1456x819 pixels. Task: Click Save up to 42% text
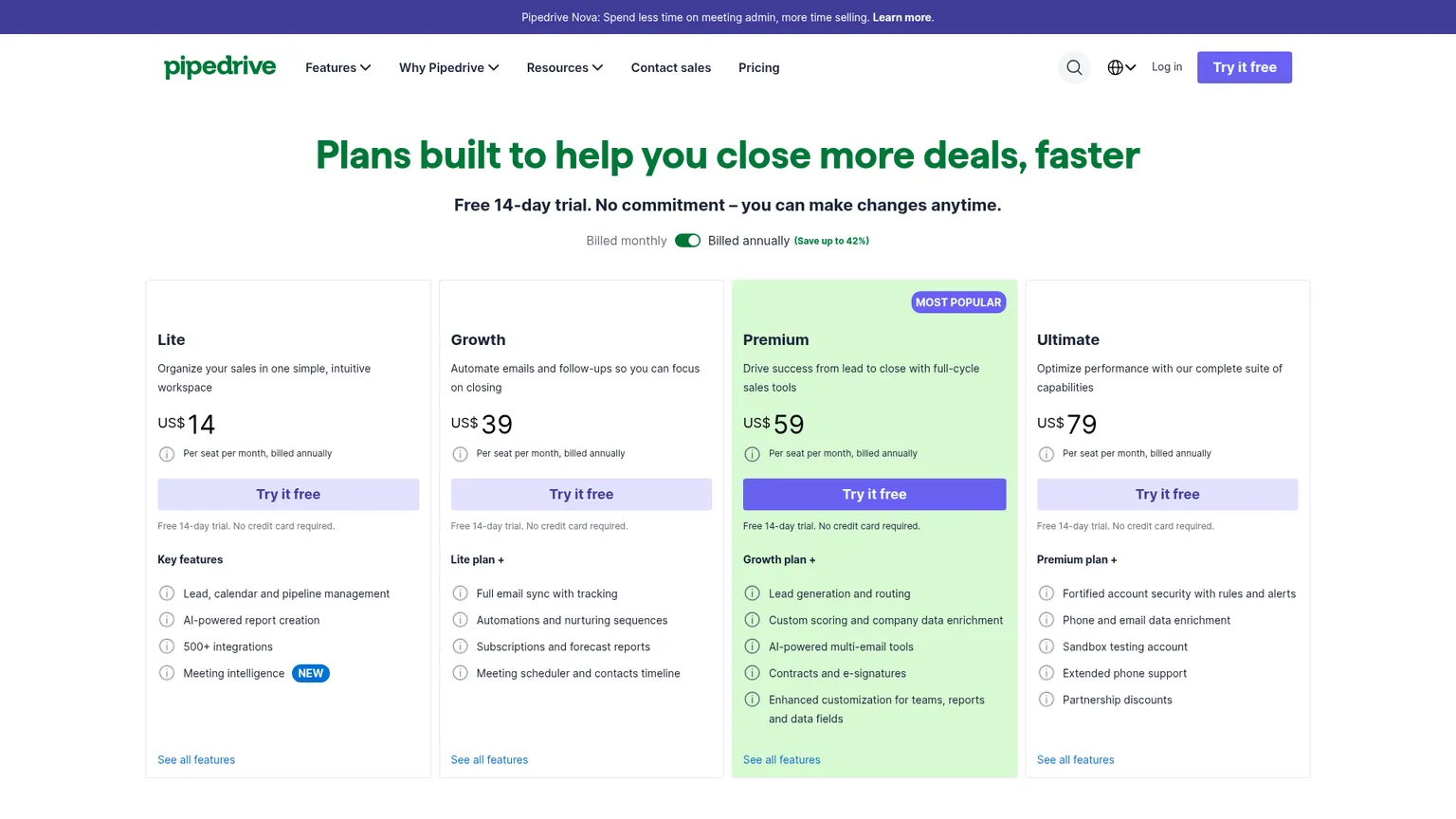[x=831, y=241]
